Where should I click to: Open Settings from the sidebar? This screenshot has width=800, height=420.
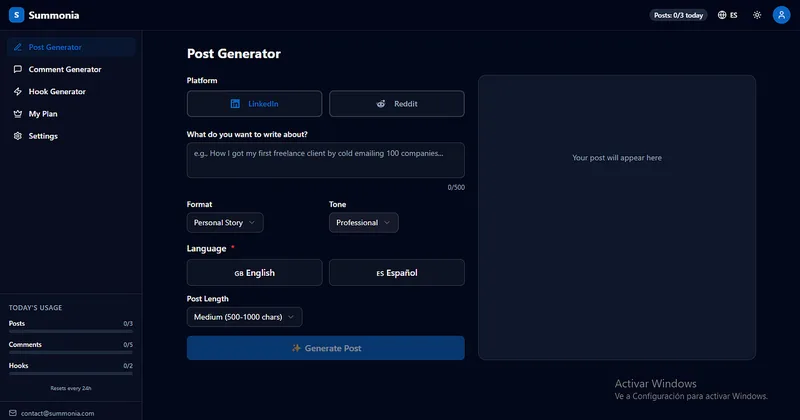point(71,136)
